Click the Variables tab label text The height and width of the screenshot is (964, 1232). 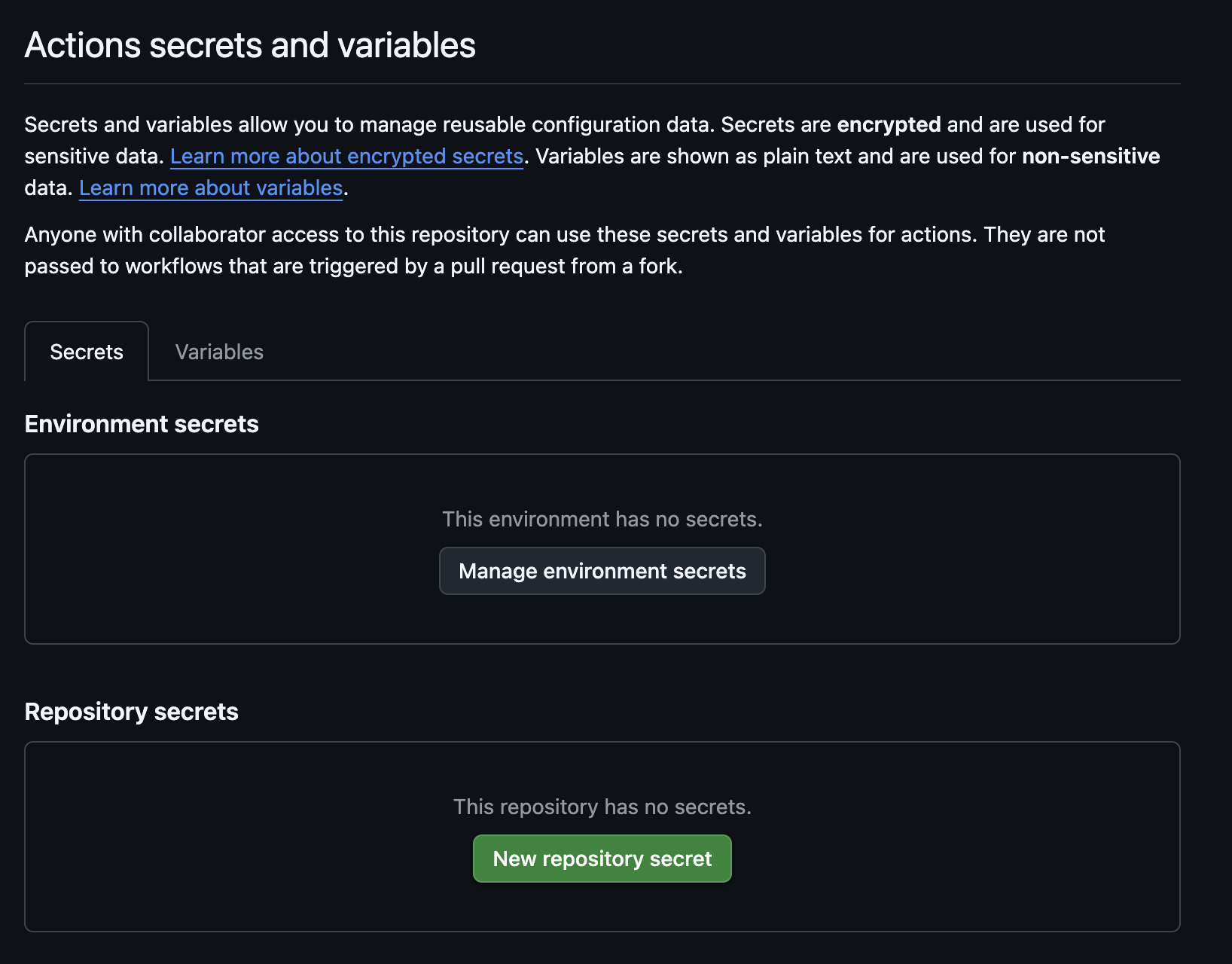point(219,351)
